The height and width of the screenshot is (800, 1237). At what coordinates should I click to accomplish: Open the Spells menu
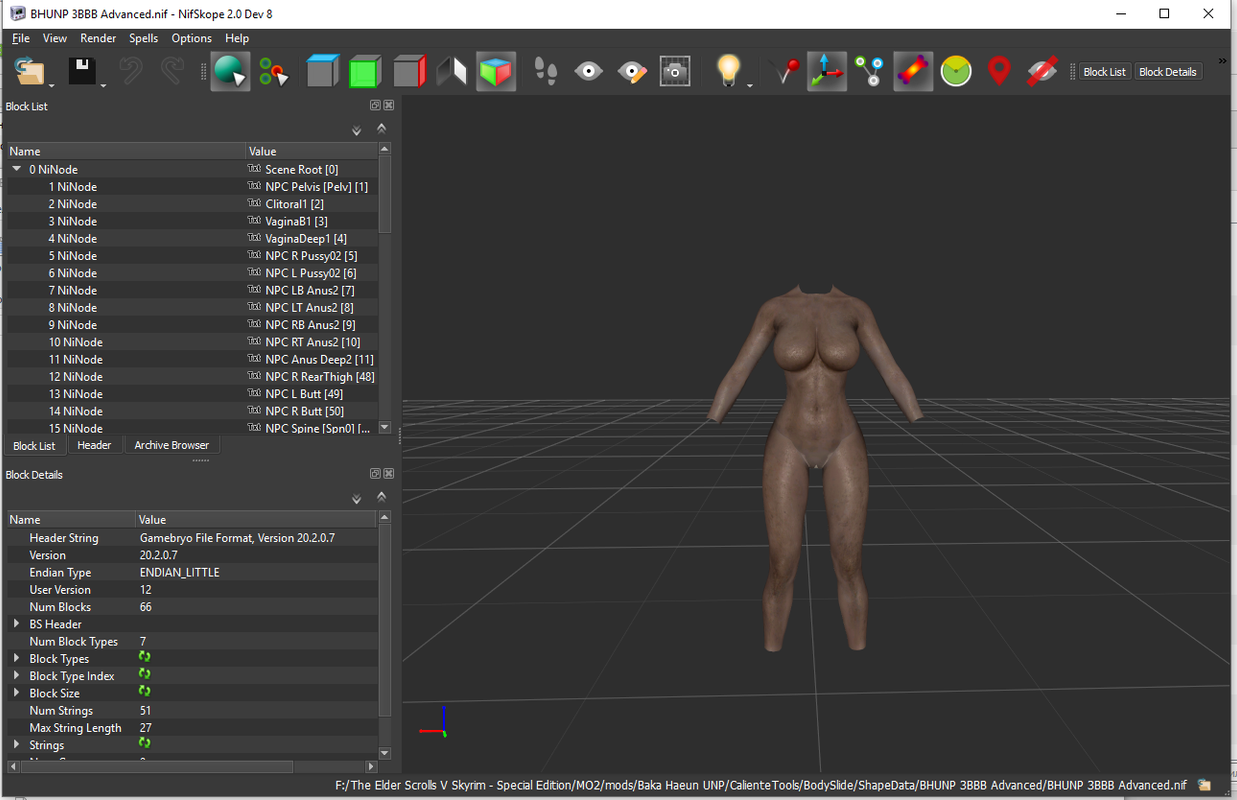click(x=143, y=38)
